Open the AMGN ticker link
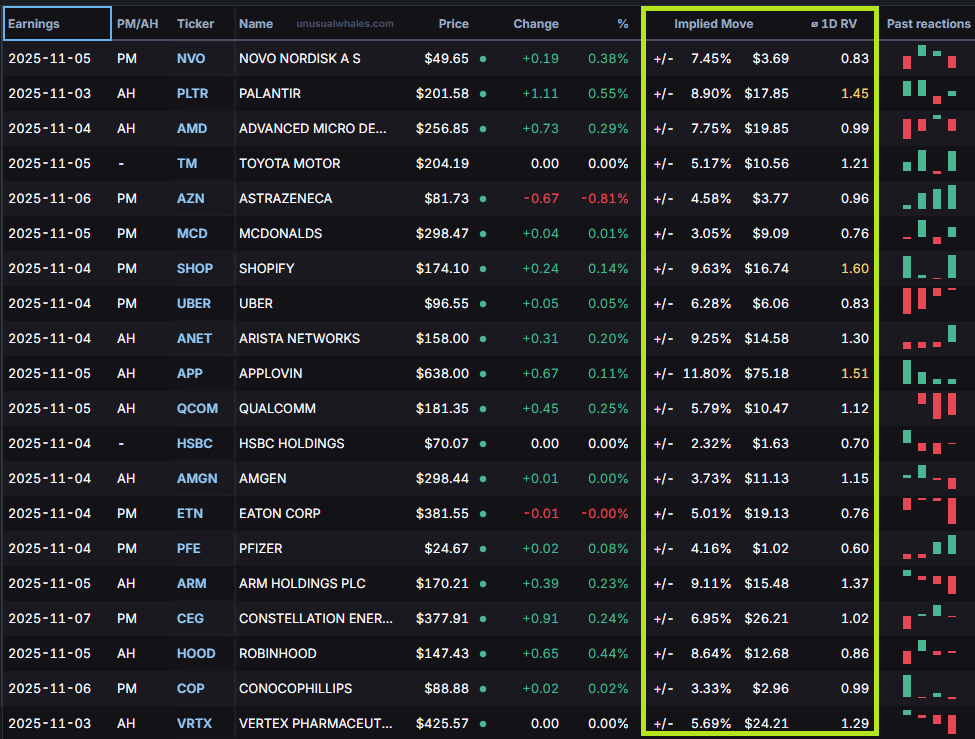 coord(197,478)
